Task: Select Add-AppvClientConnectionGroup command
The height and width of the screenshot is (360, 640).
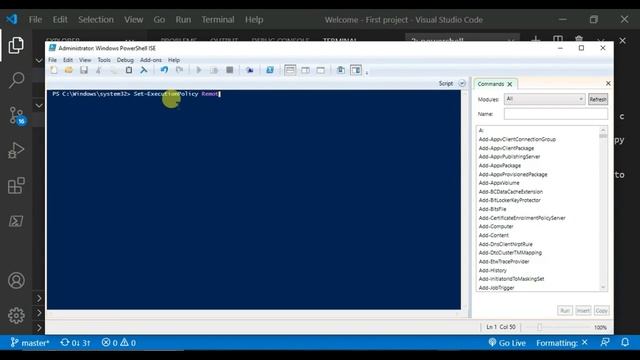Action: point(517,139)
